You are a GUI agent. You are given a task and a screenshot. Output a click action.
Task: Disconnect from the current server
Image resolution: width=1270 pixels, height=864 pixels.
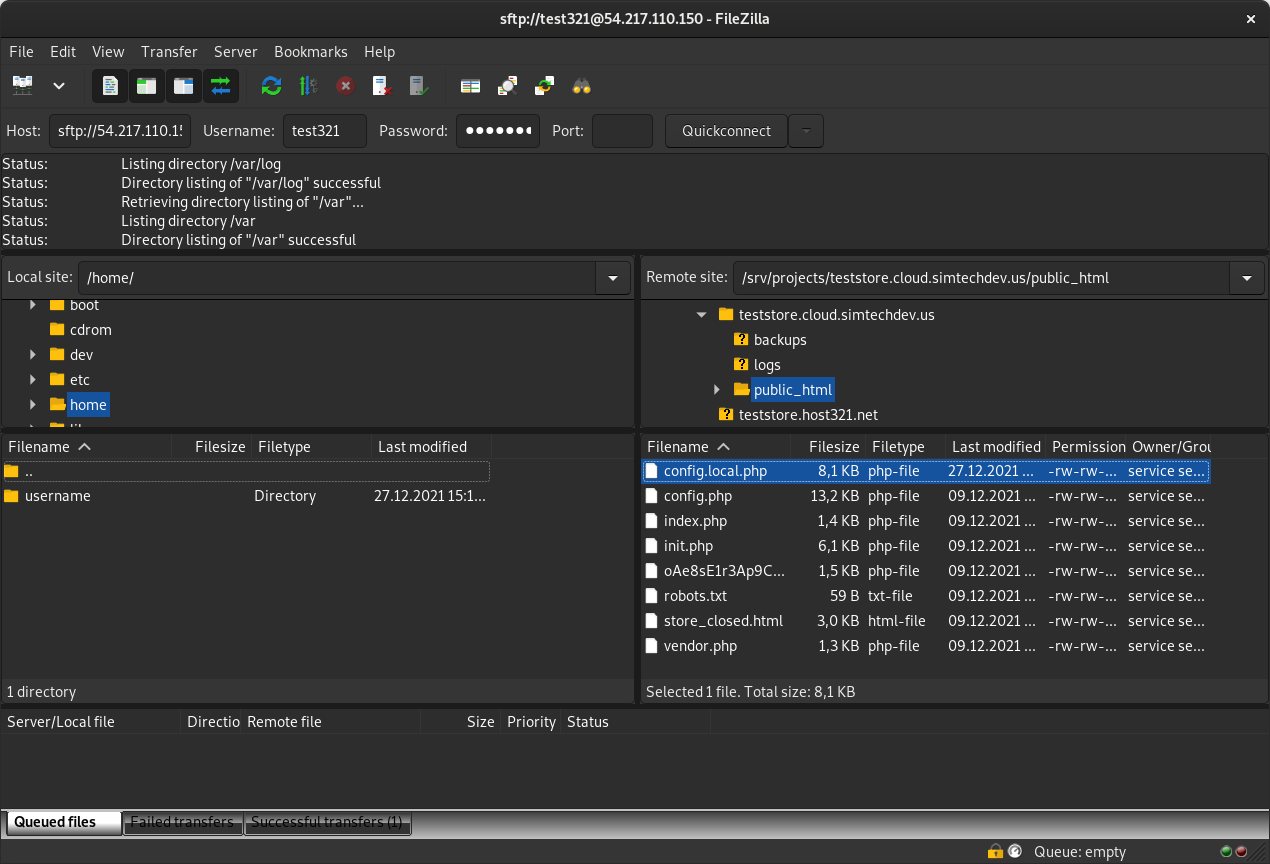pyautogui.click(x=382, y=86)
